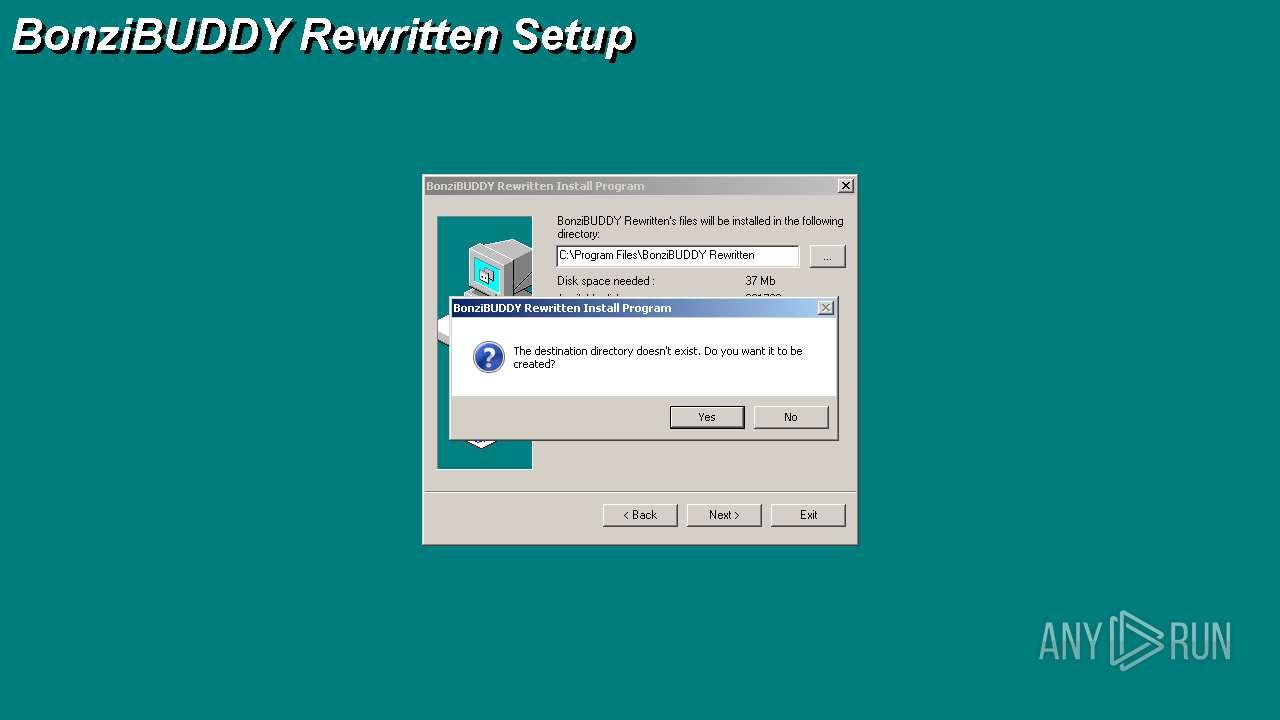This screenshot has height=720, width=1280.
Task: Exit the BonziBUDDY installer
Action: (x=808, y=515)
